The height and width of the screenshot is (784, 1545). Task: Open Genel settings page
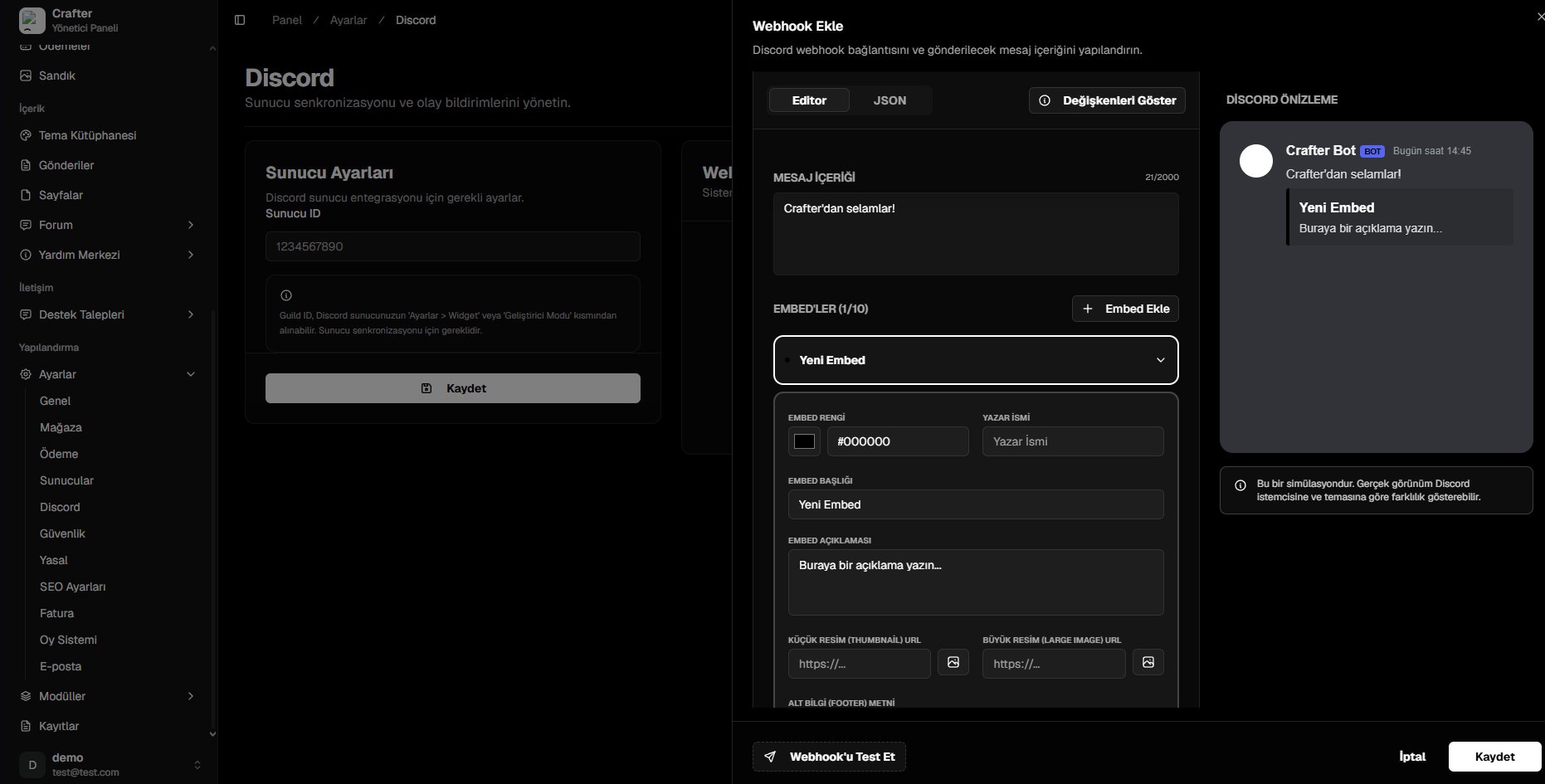pyautogui.click(x=56, y=401)
